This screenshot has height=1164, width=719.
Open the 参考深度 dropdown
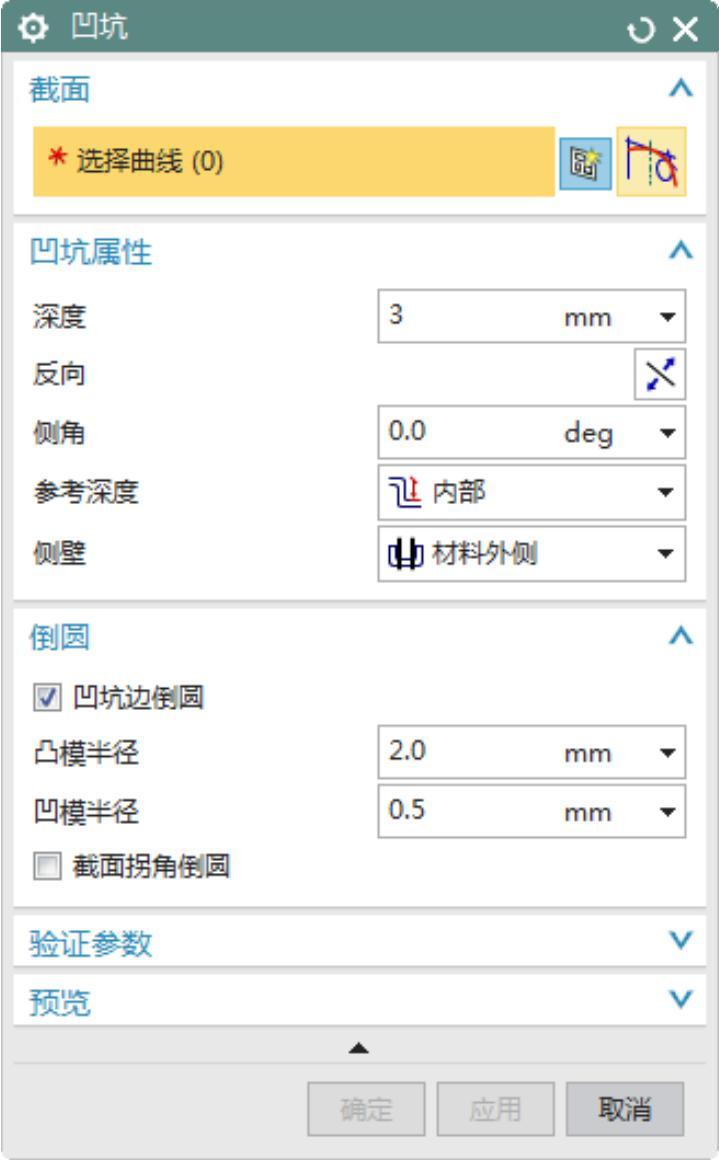click(x=532, y=492)
